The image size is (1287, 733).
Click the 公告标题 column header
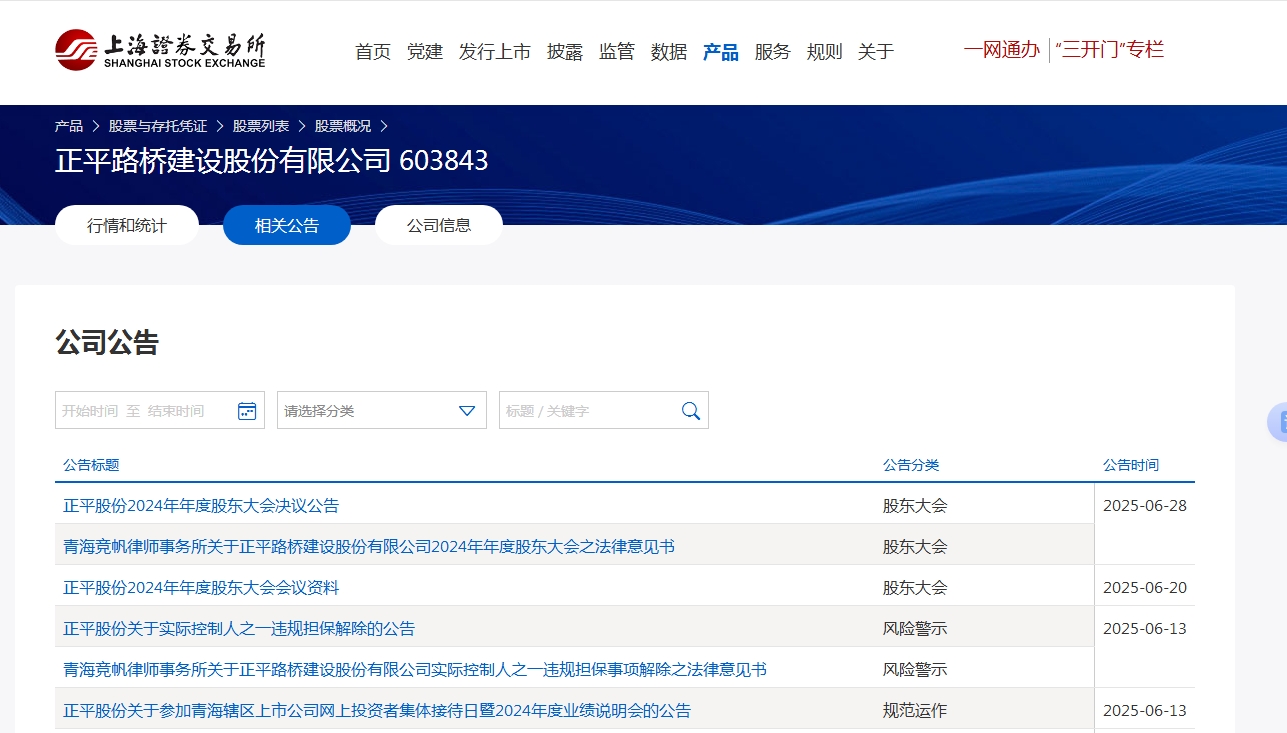[91, 465]
